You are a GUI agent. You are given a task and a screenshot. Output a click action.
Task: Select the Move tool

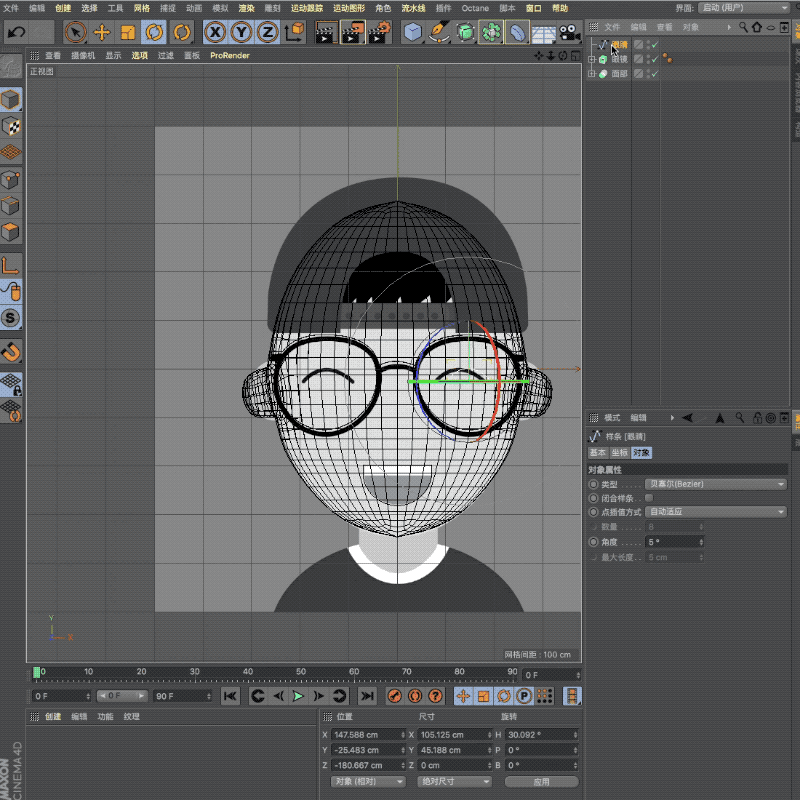click(x=101, y=33)
